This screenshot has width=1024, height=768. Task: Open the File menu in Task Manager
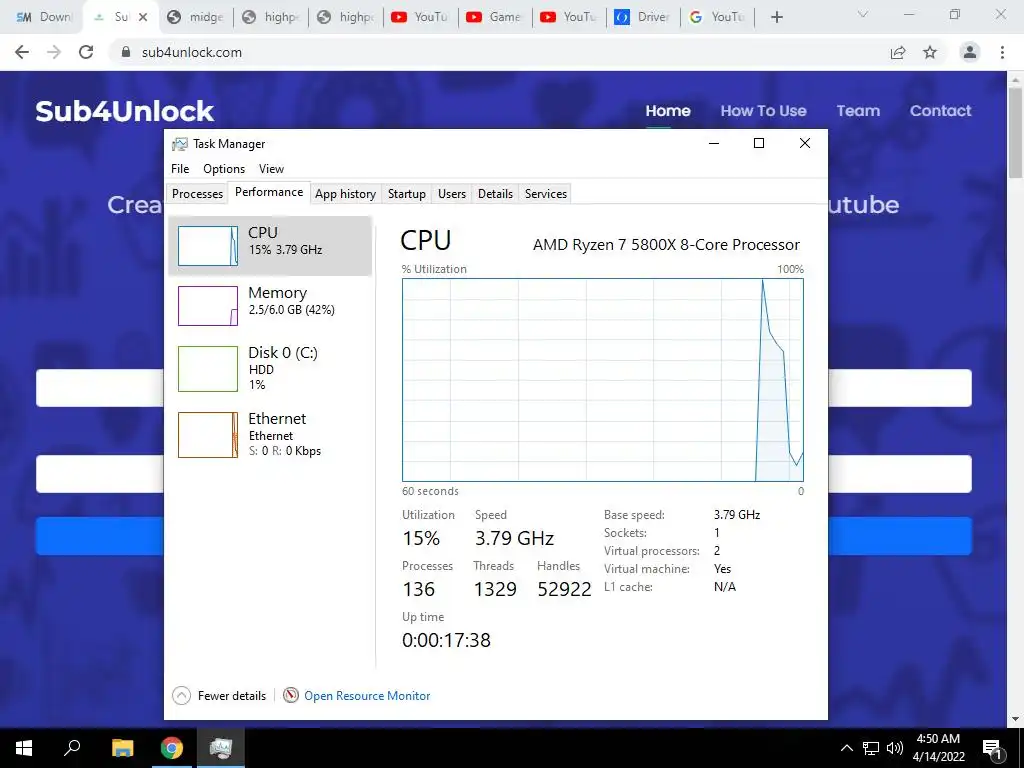(180, 168)
